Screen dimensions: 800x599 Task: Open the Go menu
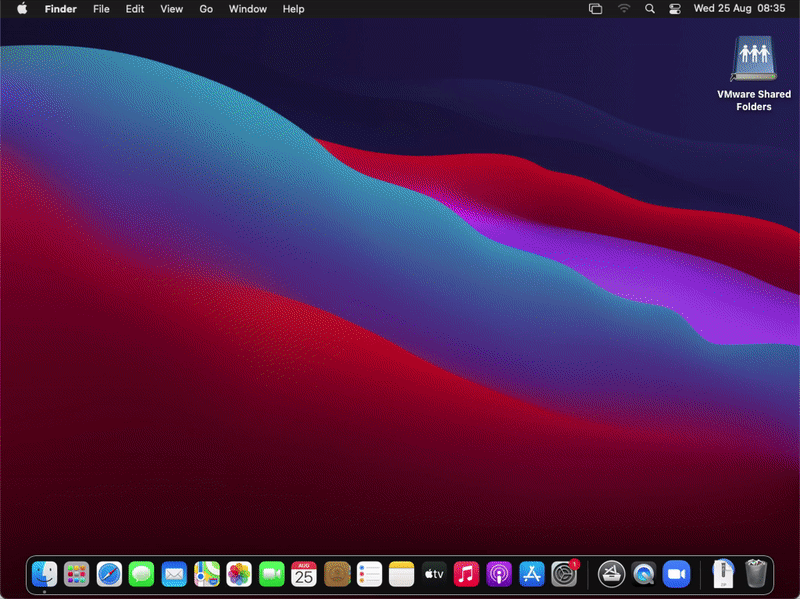[x=206, y=9]
